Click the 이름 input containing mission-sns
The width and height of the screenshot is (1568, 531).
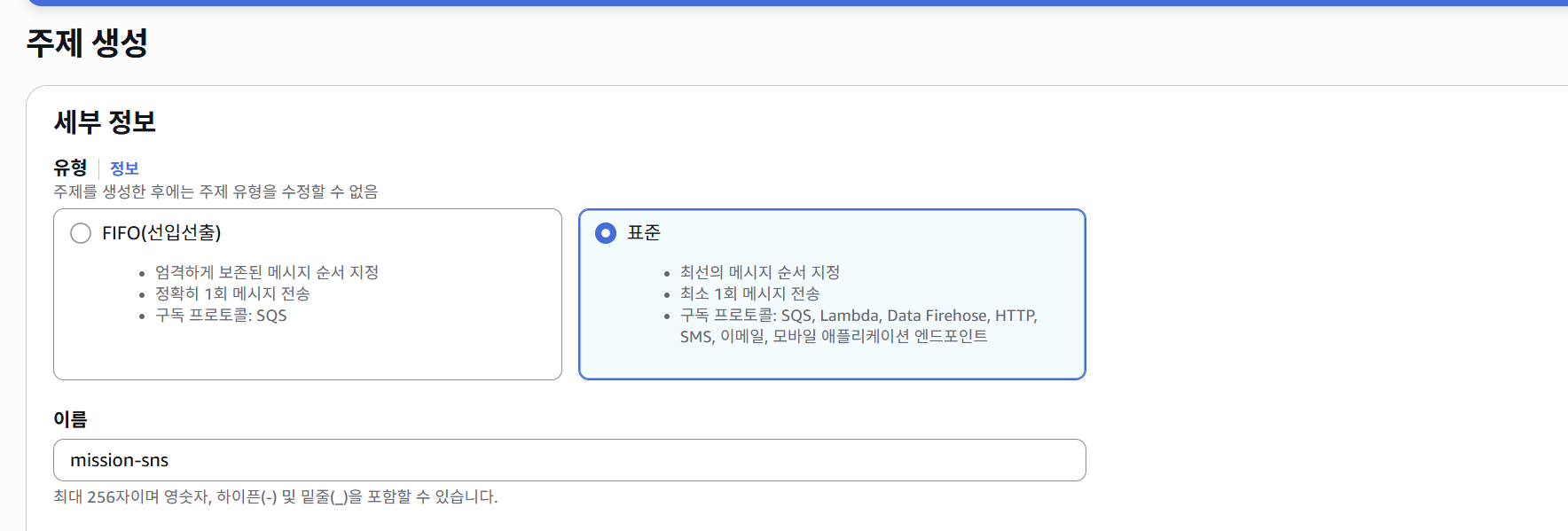click(x=568, y=460)
